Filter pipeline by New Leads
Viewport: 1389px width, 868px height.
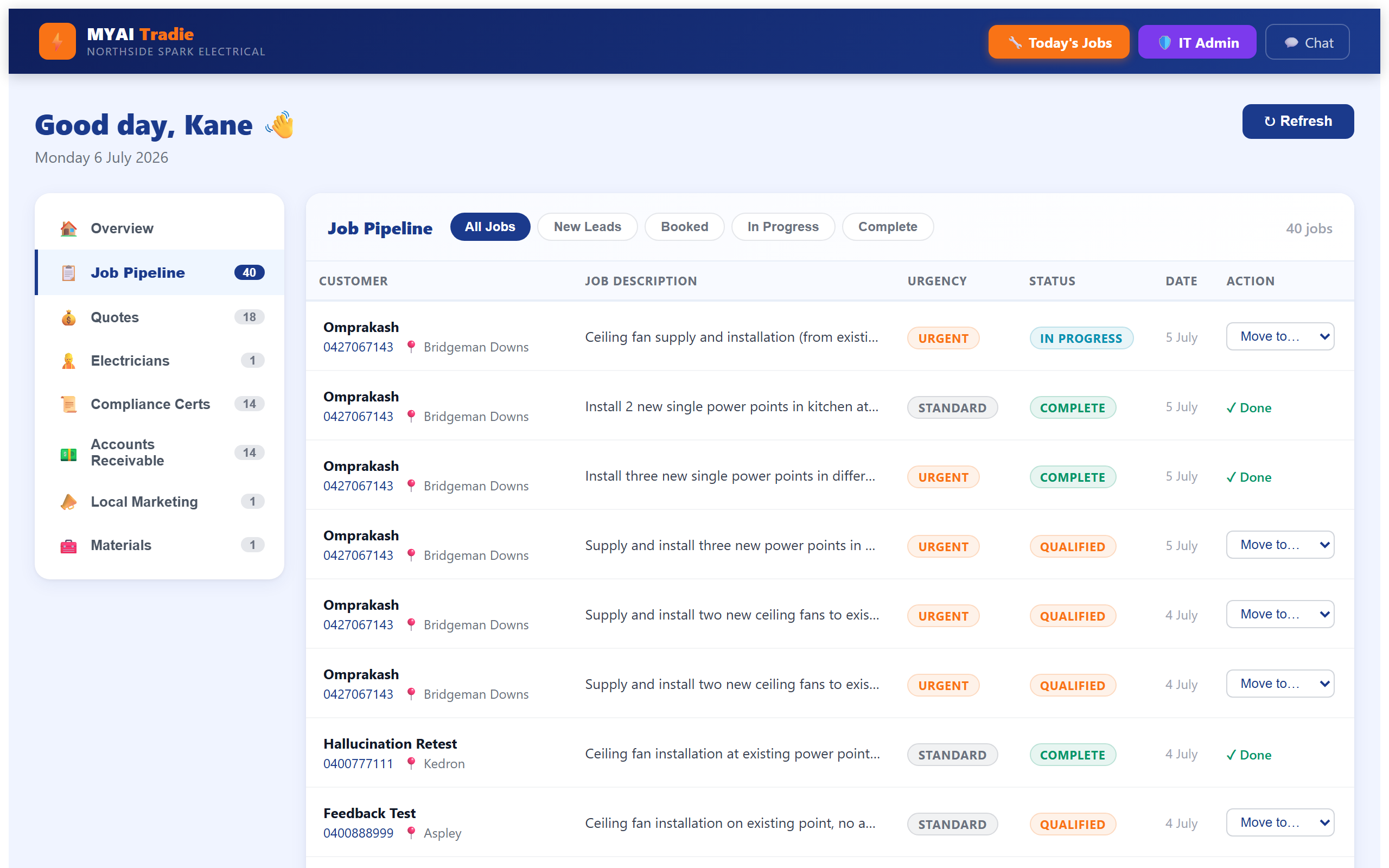(587, 227)
